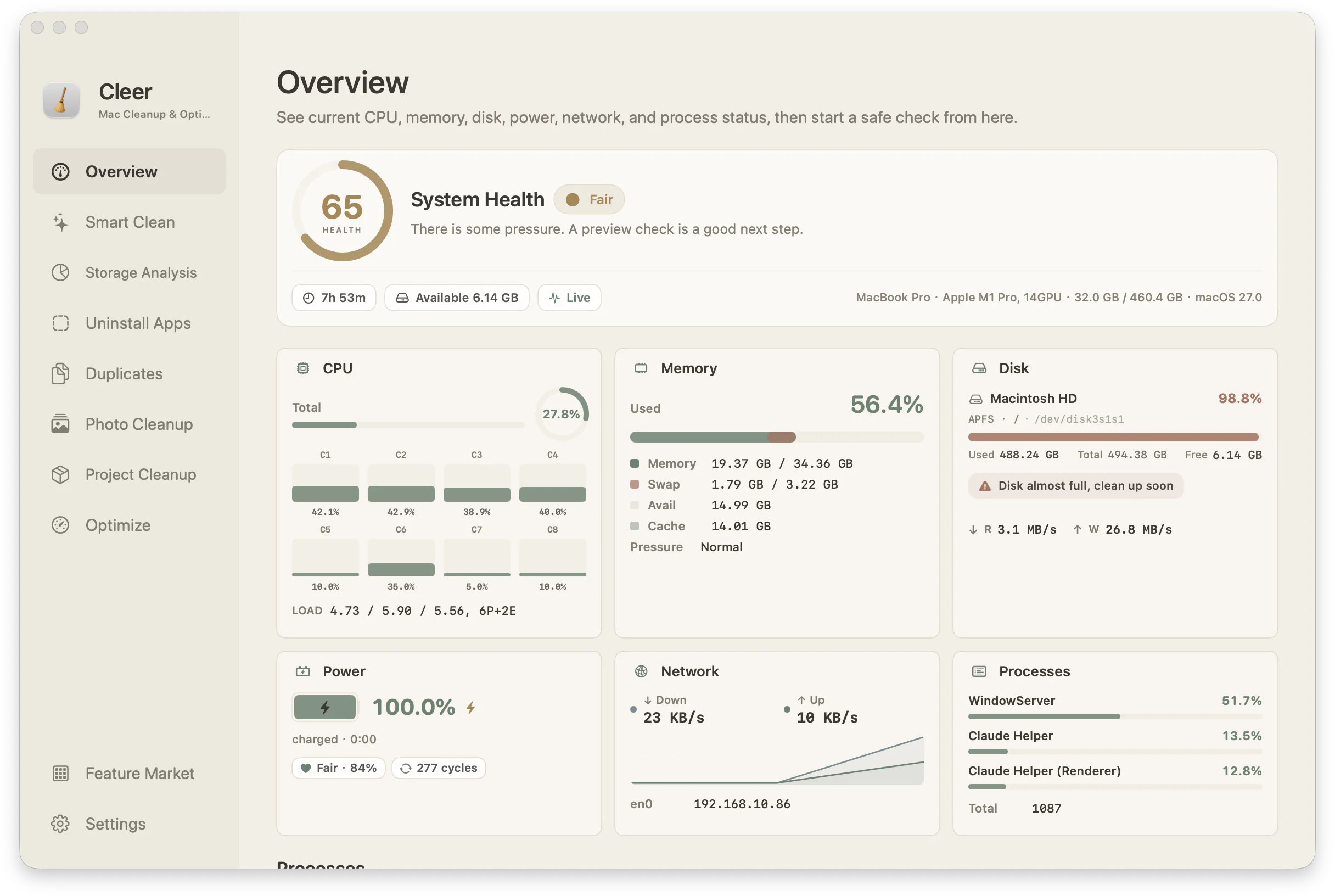
Task: Click the disk warning triangle icon
Action: click(984, 486)
